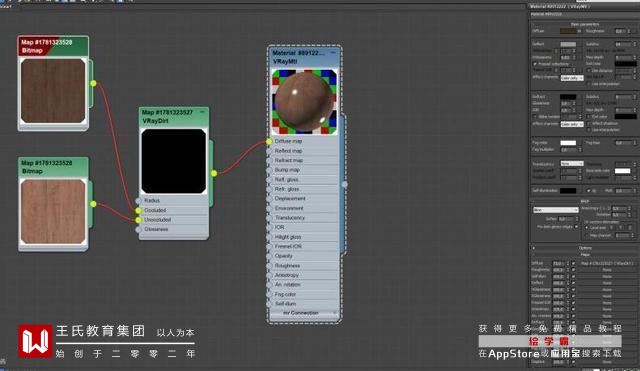
Task: Click the Occluded input socket on VRayDirt
Action: [x=138, y=210]
